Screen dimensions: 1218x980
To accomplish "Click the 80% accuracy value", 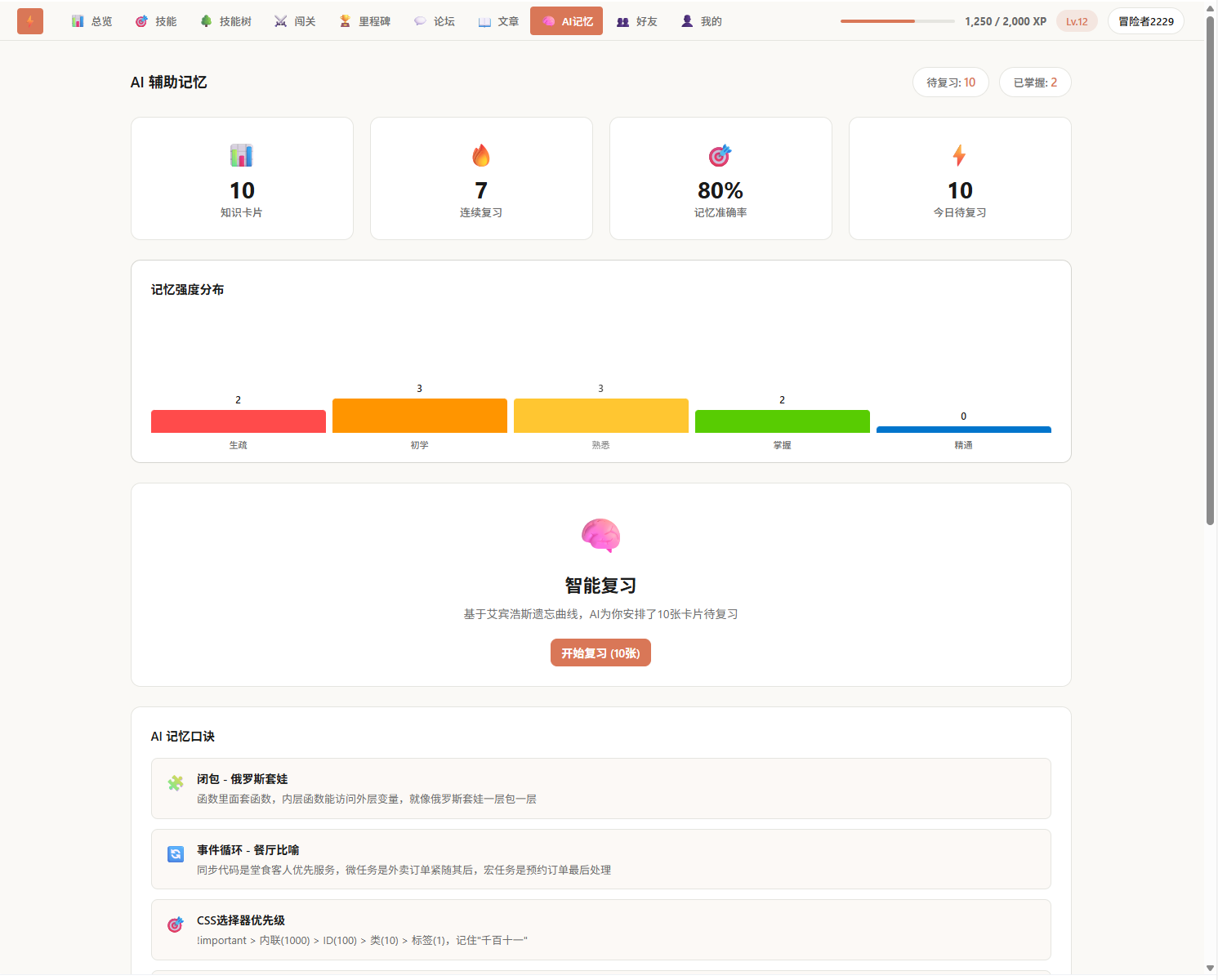I will pos(721,190).
